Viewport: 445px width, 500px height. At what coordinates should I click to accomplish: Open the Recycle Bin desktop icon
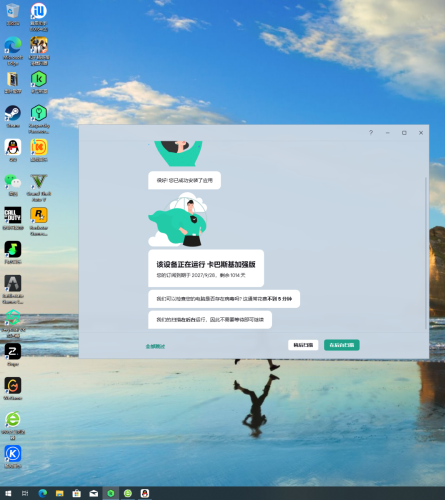[13, 14]
